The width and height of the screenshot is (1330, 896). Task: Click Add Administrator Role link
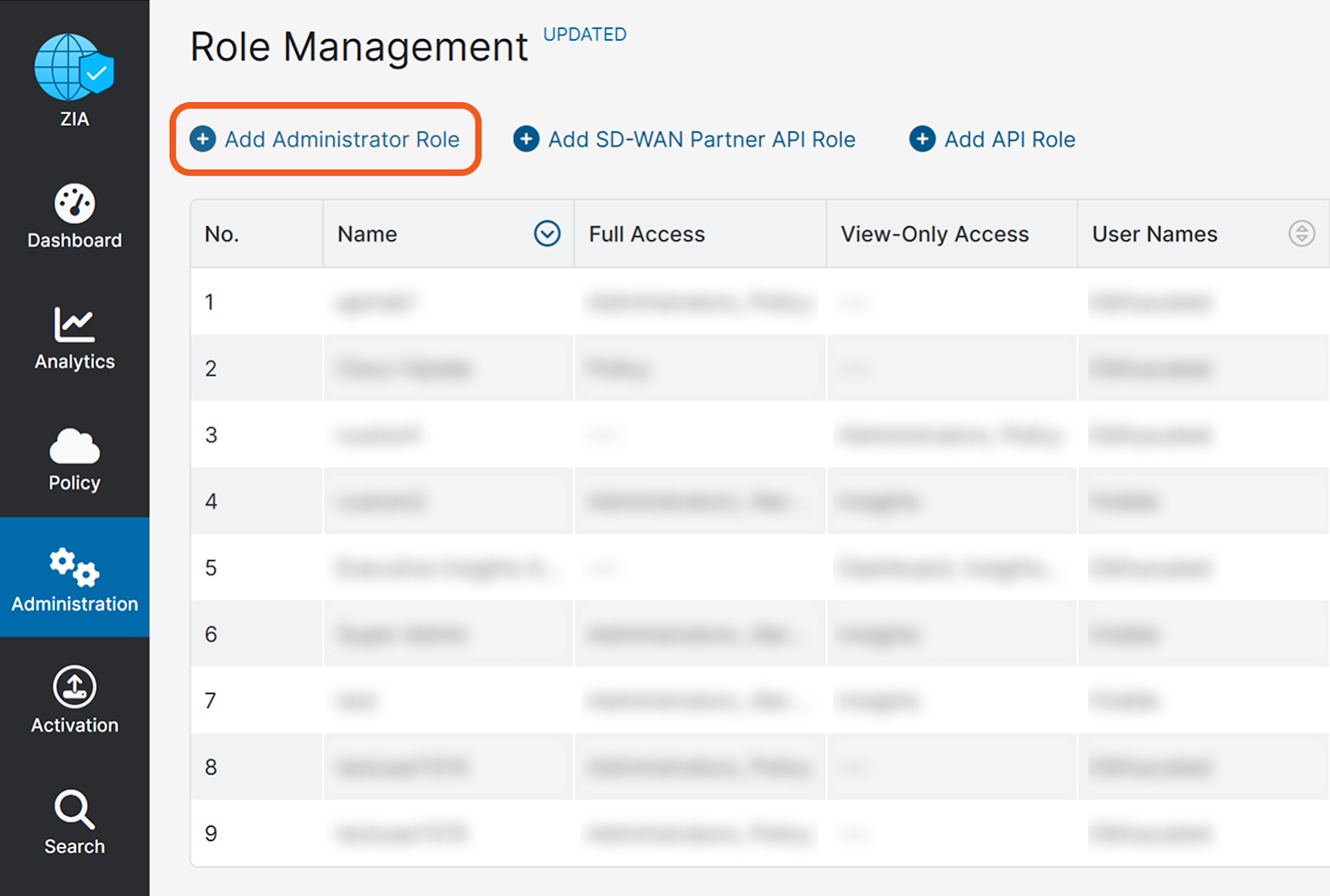pyautogui.click(x=342, y=140)
